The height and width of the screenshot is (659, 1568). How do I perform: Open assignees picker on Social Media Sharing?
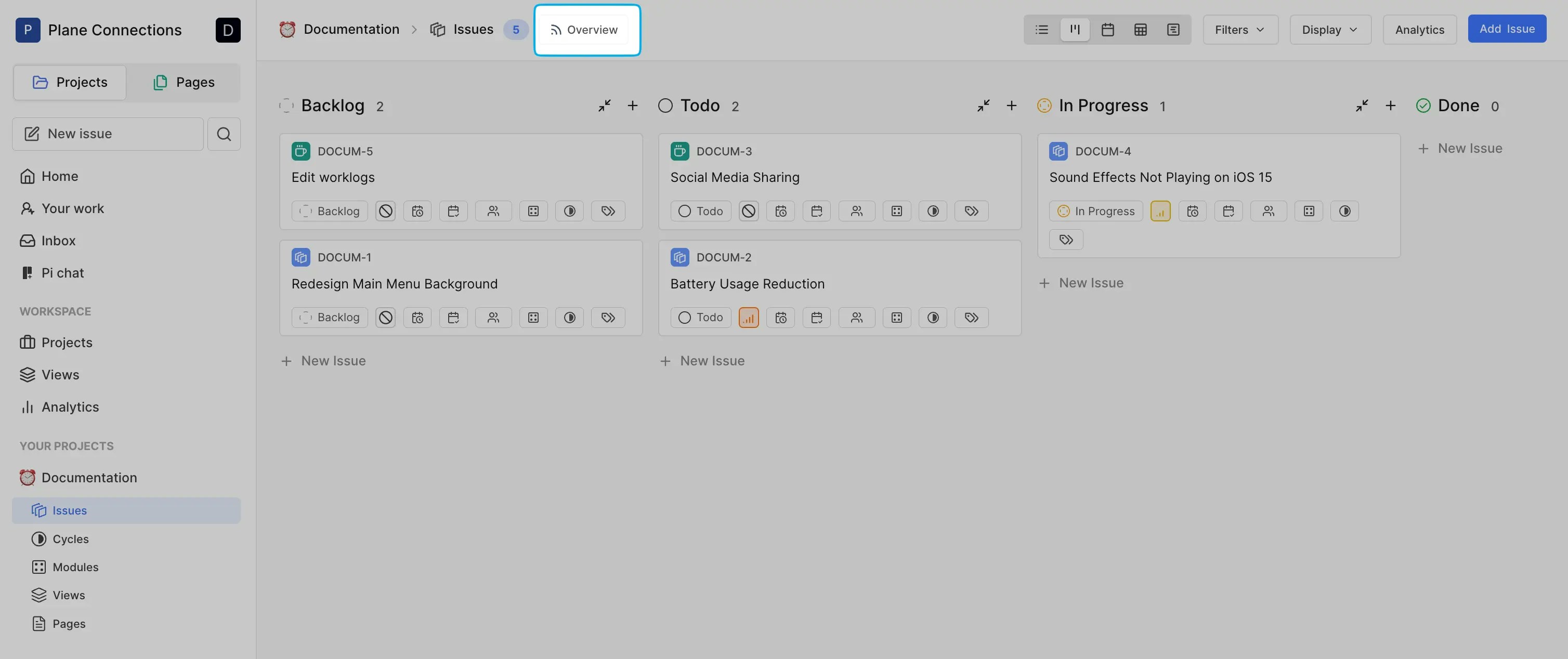coord(856,211)
